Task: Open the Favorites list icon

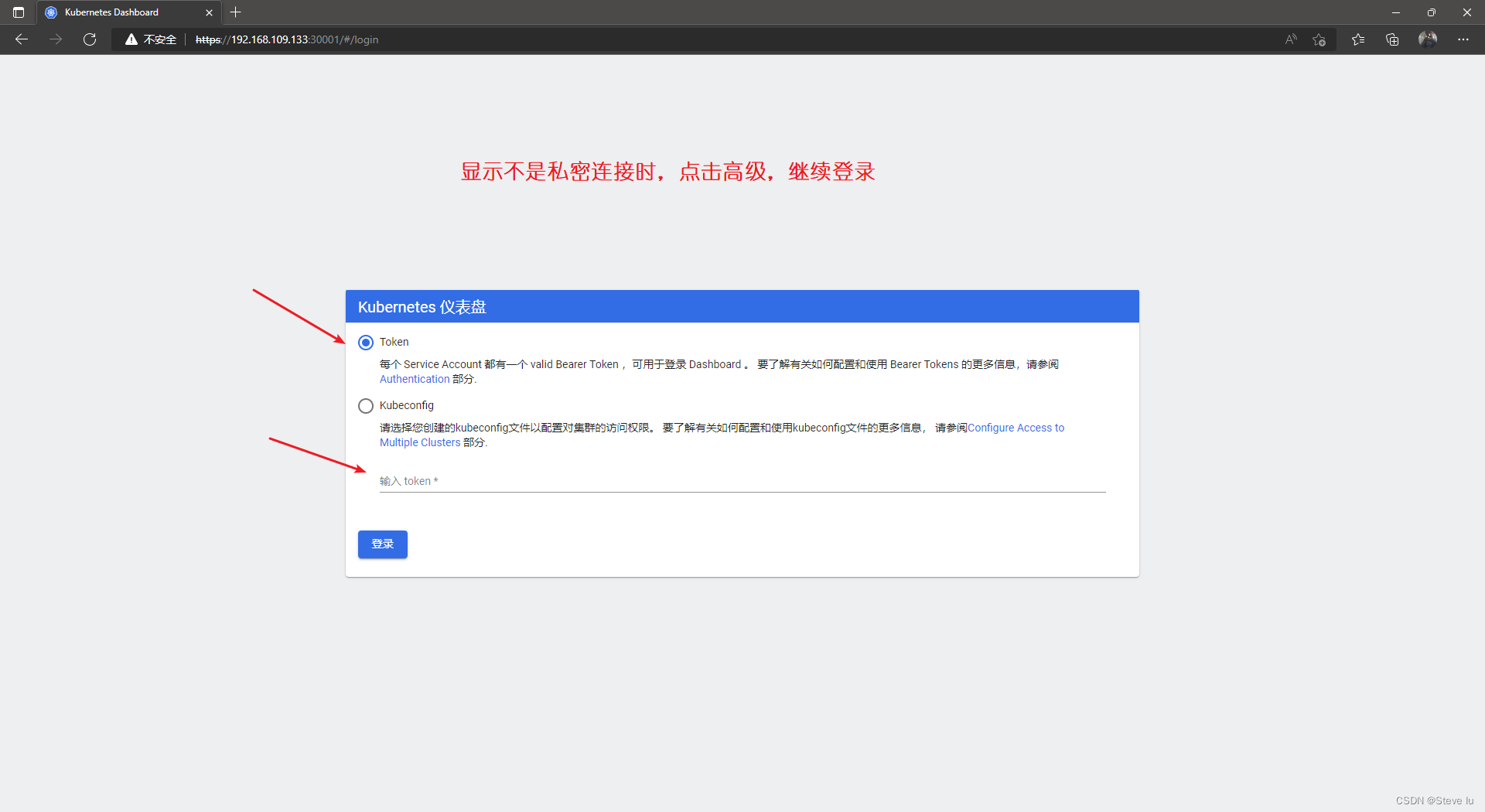Action: pos(1358,39)
